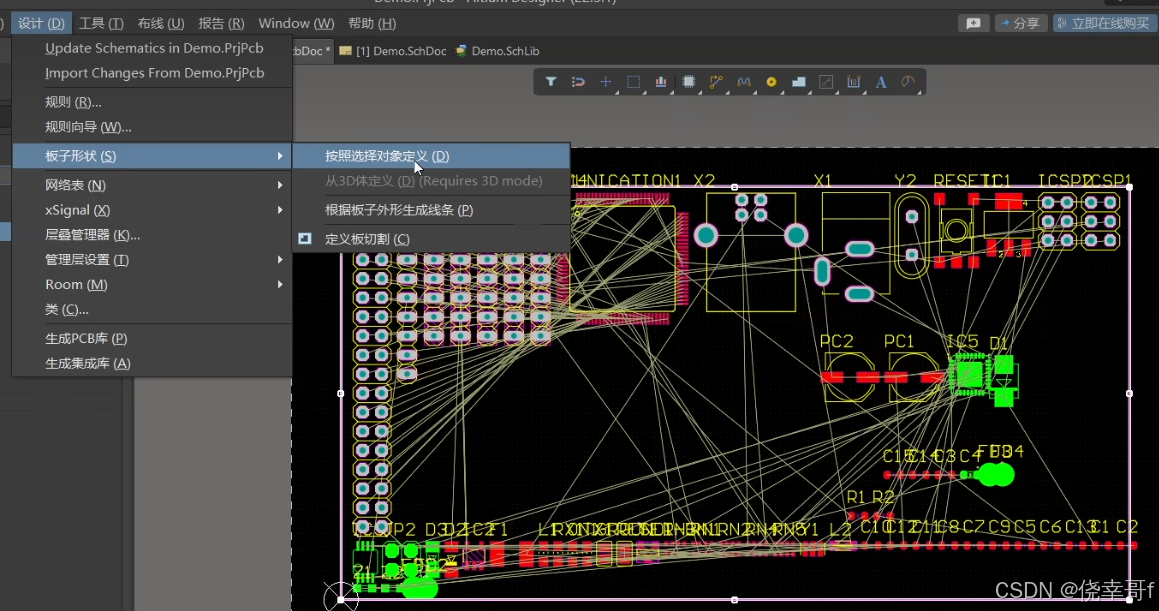Toggle the 定义板切割 icon
1159x611 pixels.
point(305,239)
